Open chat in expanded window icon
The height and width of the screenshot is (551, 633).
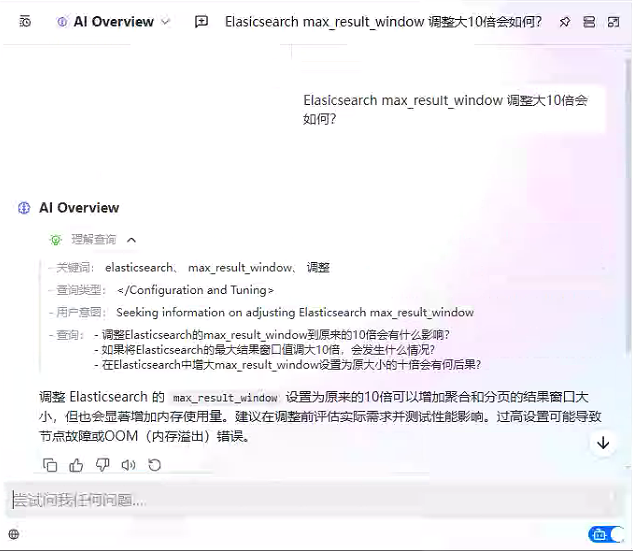613,21
